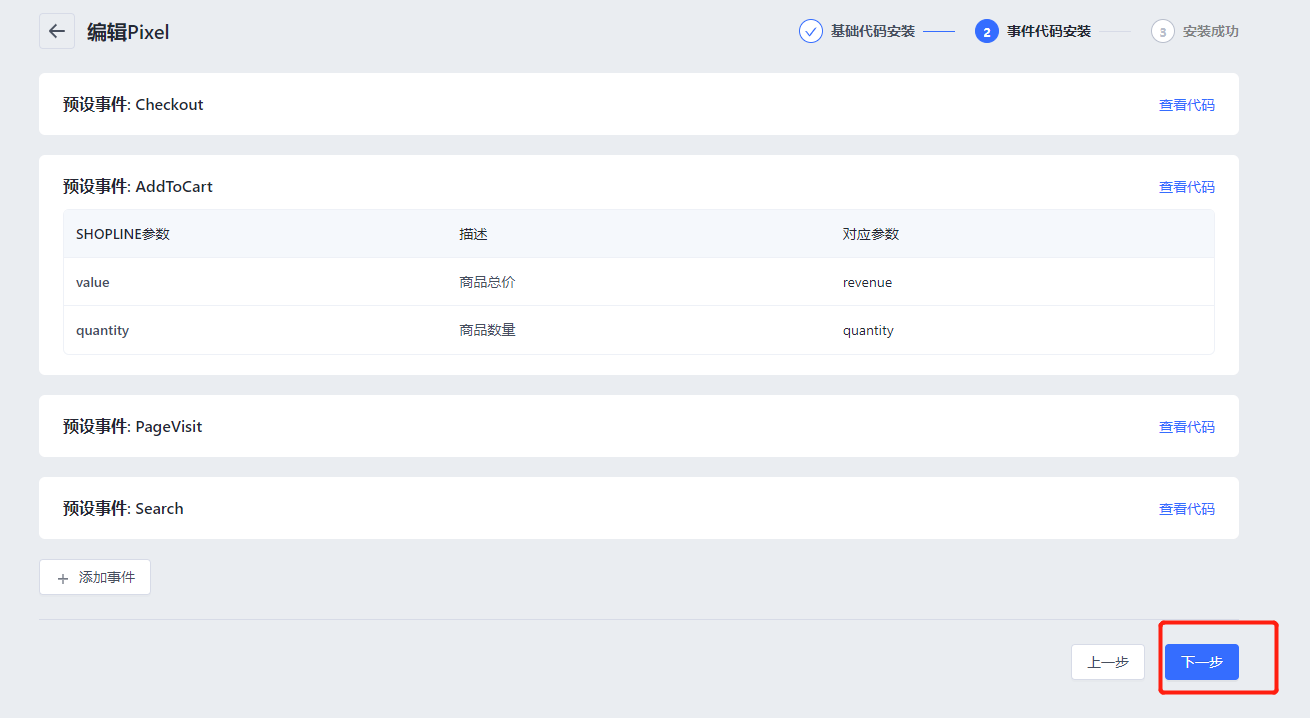Expand the 预设事件: PageVisit card
1310x718 pixels.
(132, 427)
